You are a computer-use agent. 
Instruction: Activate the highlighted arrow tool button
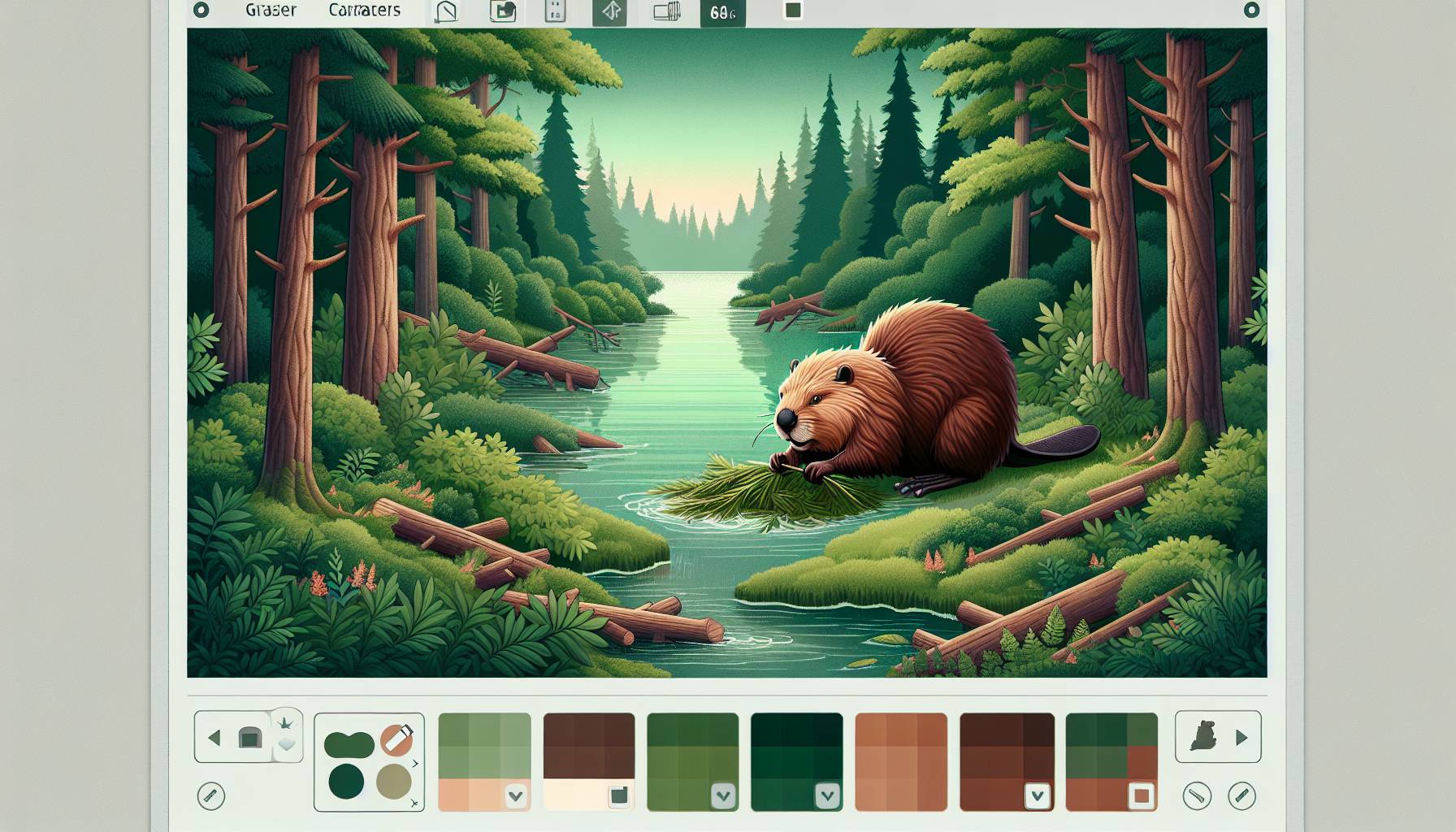pyautogui.click(x=609, y=12)
